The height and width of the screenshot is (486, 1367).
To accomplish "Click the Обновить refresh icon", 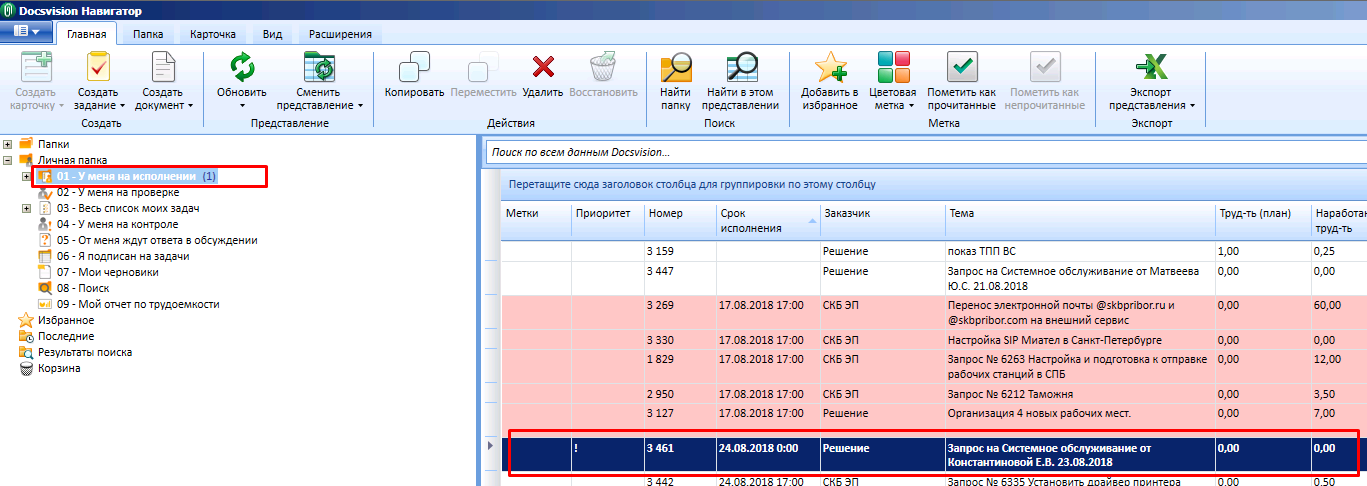I will tap(242, 68).
